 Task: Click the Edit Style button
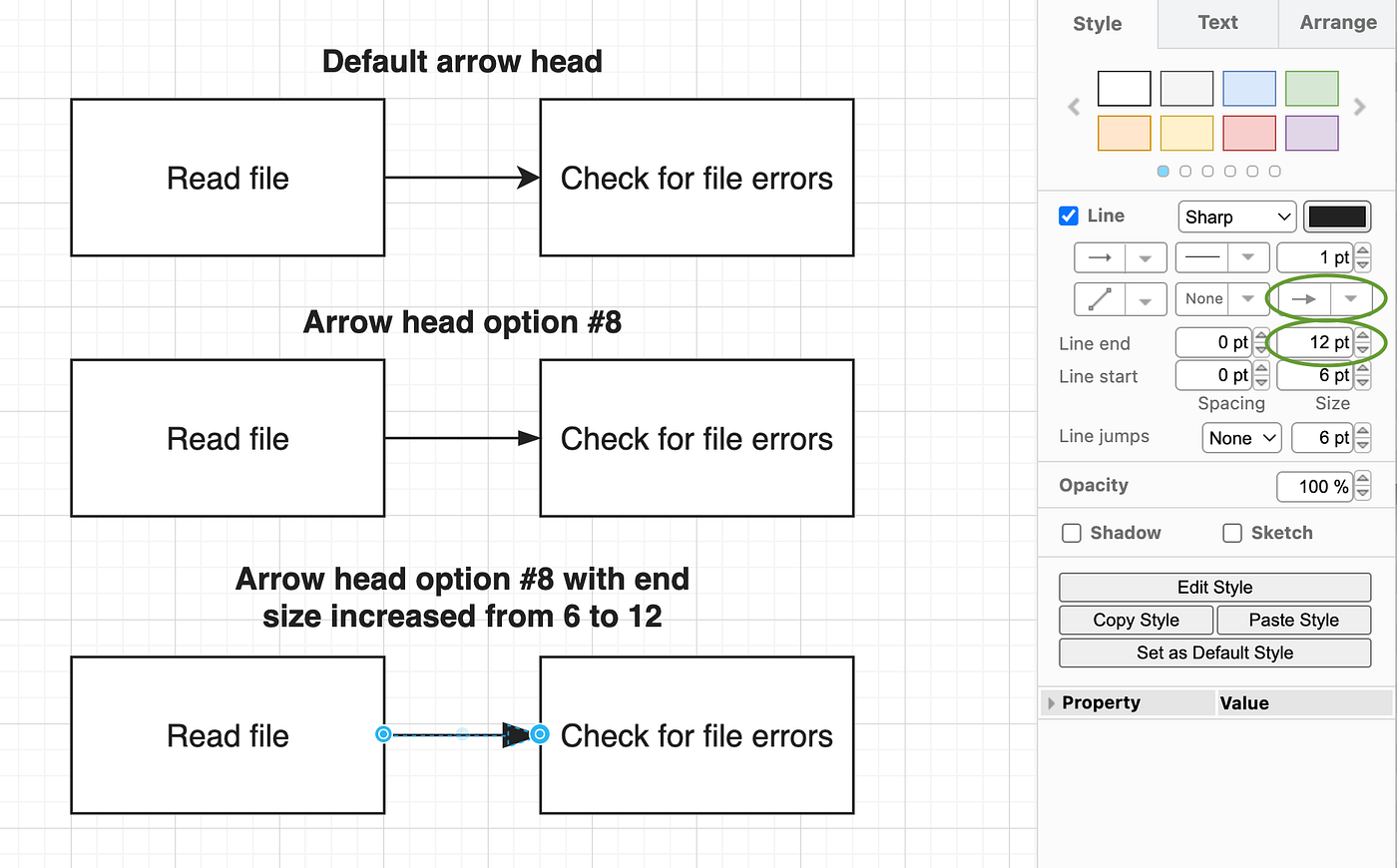(x=1214, y=587)
